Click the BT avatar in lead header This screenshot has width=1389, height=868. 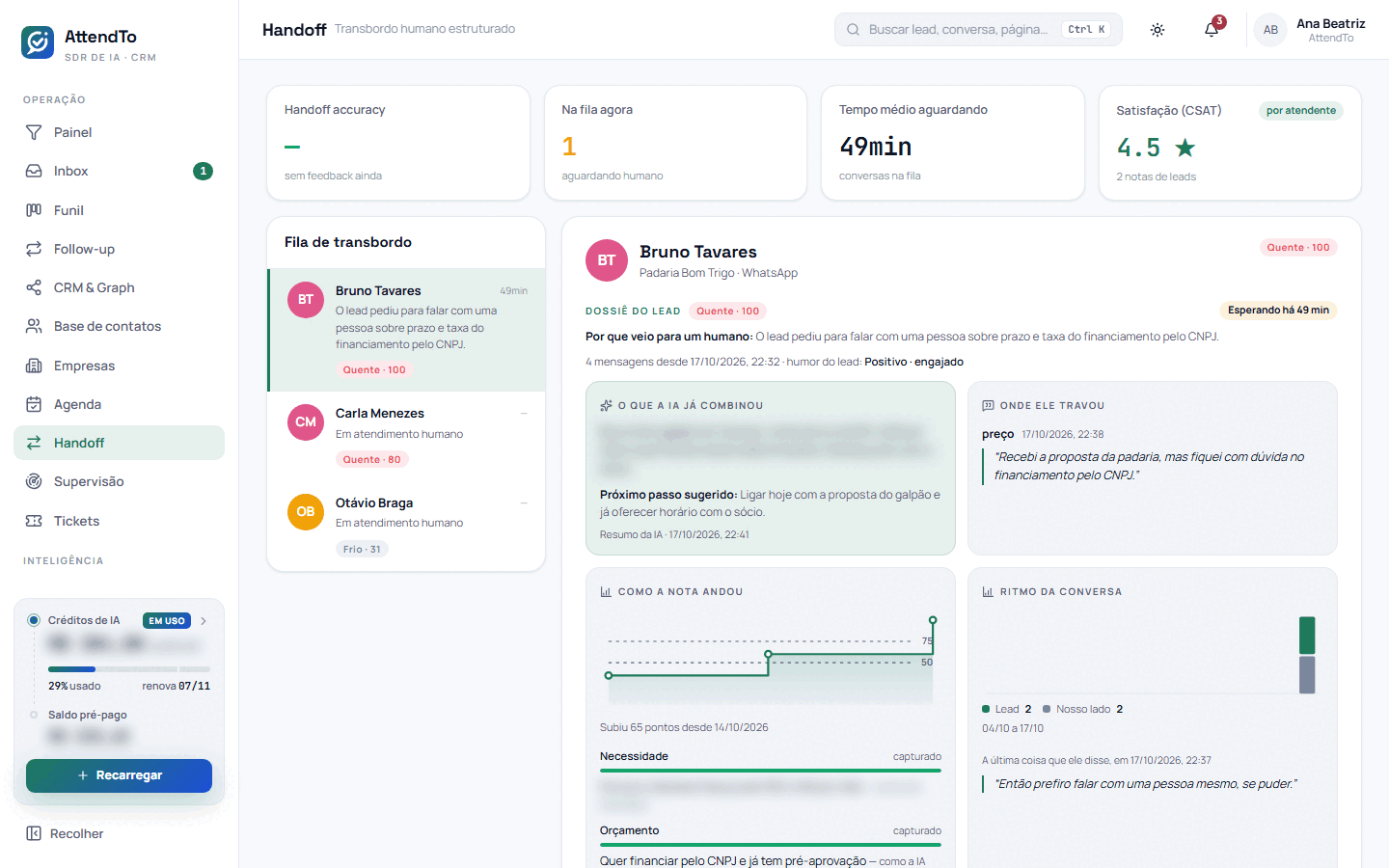coord(607,260)
